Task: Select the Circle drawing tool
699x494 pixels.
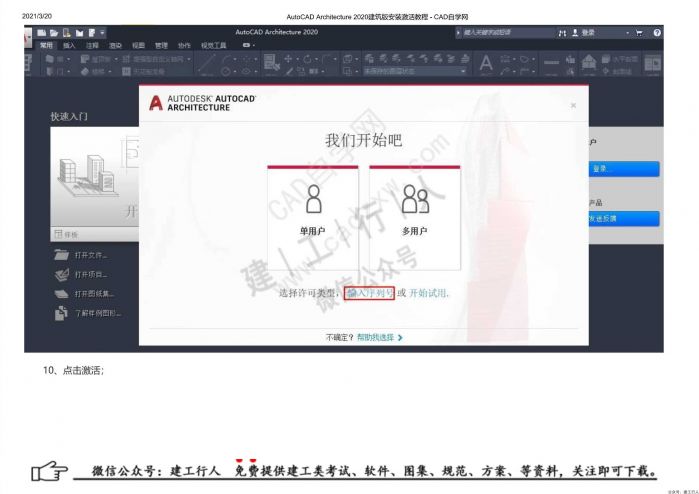Action: click(x=226, y=71)
